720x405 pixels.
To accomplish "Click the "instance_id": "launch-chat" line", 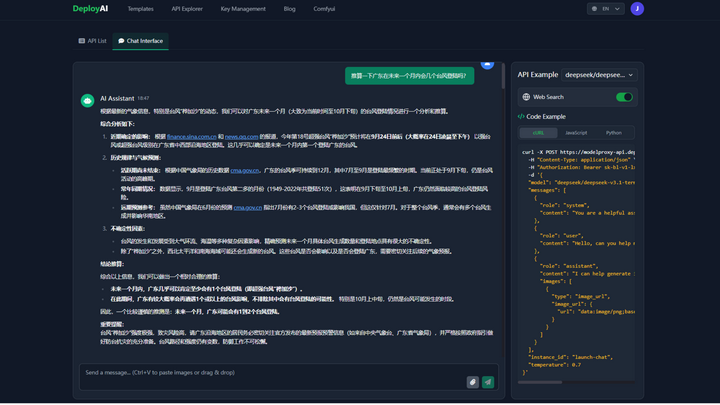I will tap(570, 357).
